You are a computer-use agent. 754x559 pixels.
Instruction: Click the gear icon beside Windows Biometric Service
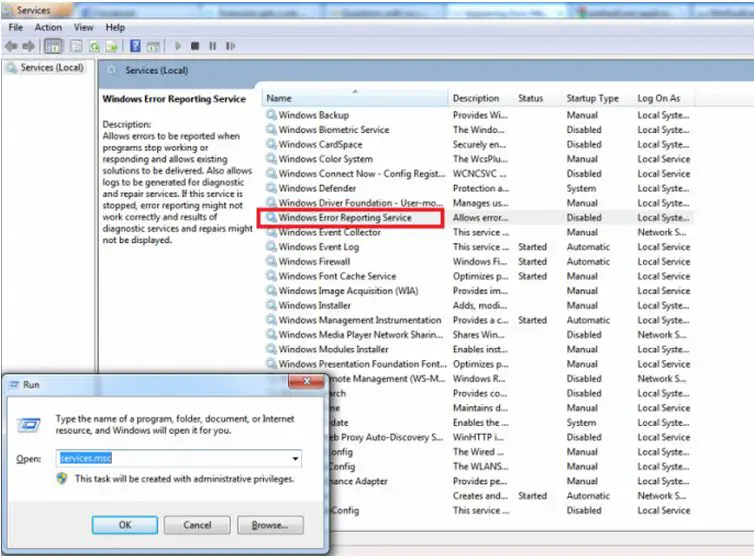pos(271,129)
